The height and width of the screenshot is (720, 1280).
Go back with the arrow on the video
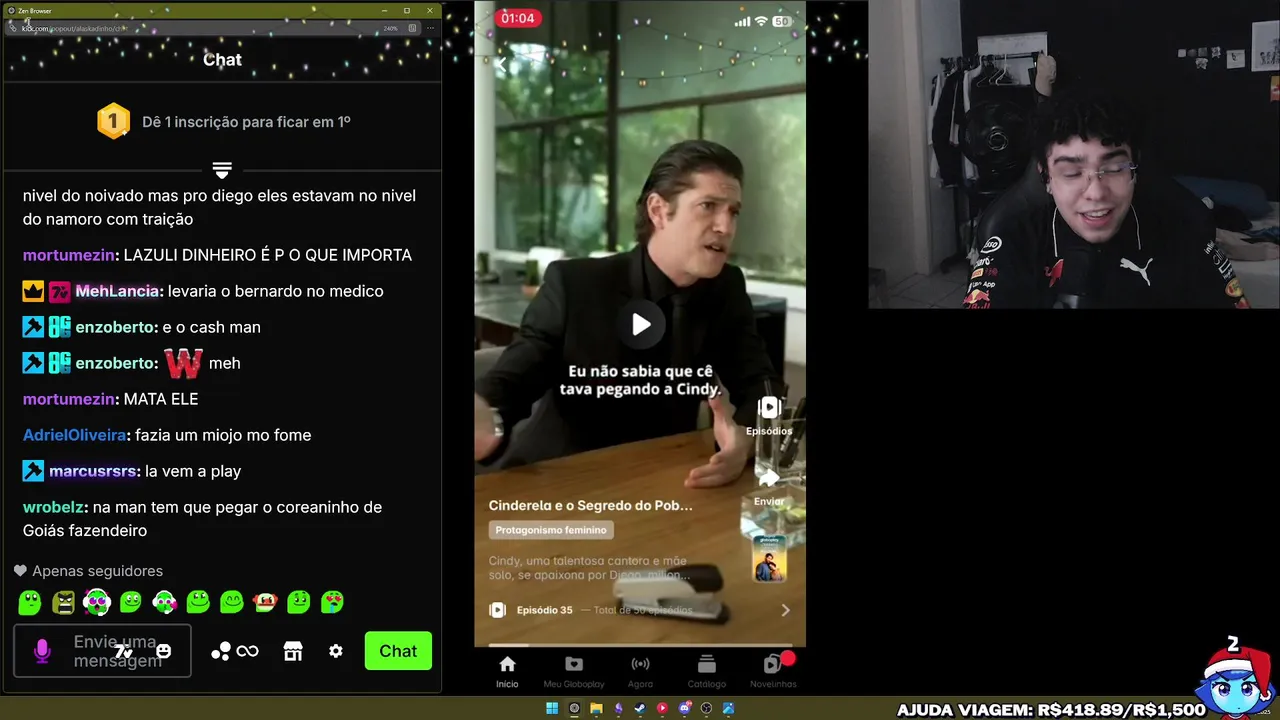click(503, 62)
